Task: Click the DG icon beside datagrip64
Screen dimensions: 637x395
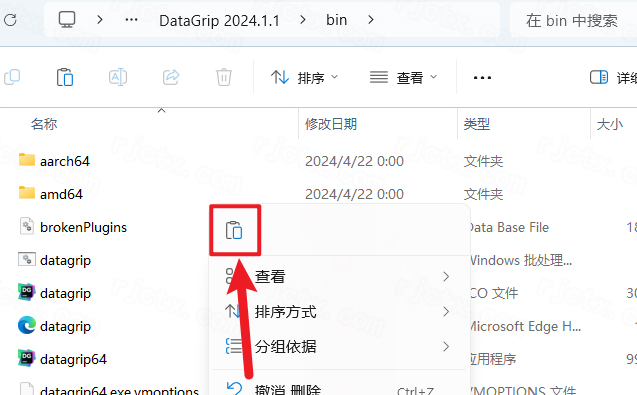Action: (27, 358)
